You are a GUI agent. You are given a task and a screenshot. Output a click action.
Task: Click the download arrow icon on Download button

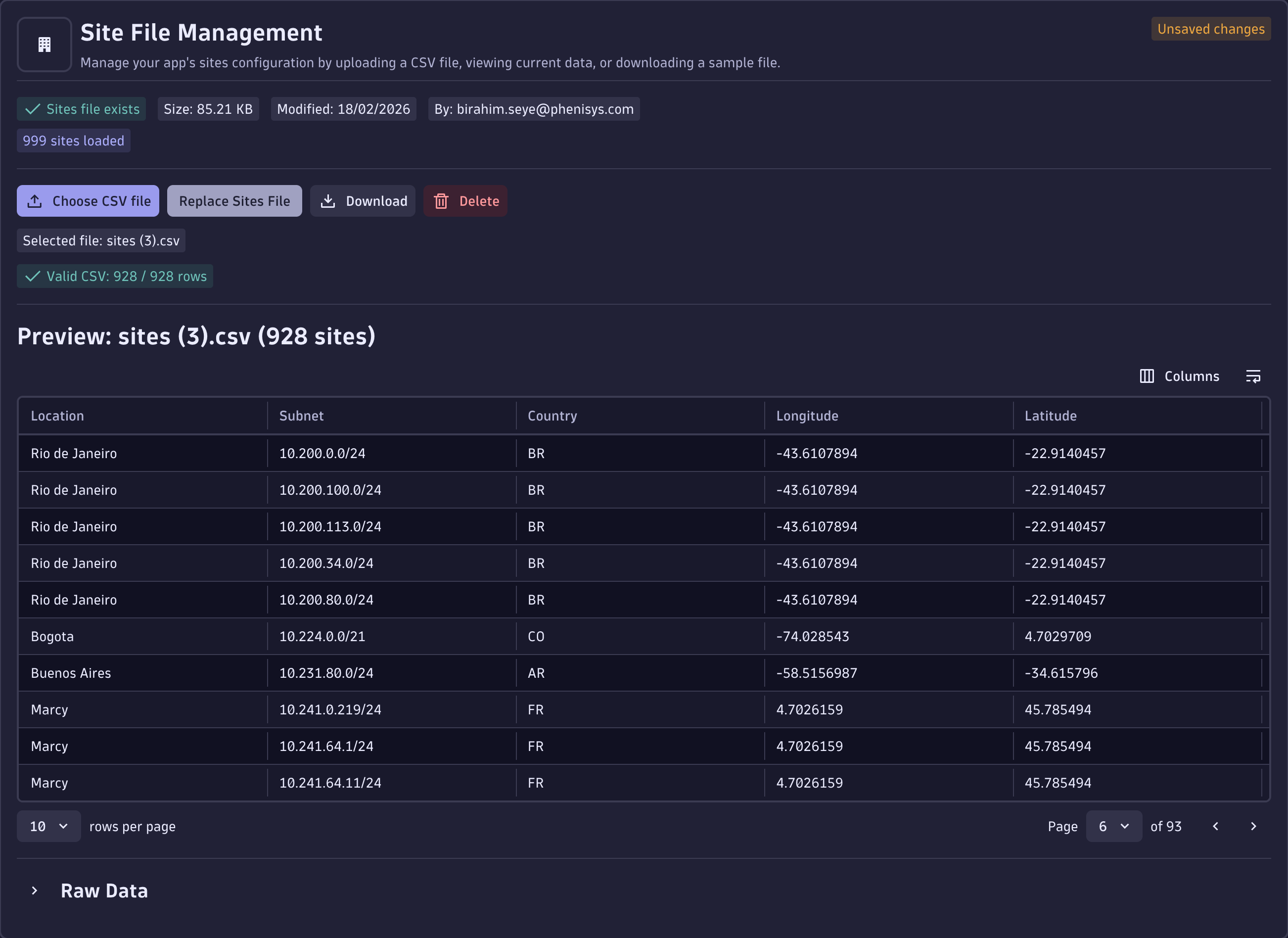328,200
